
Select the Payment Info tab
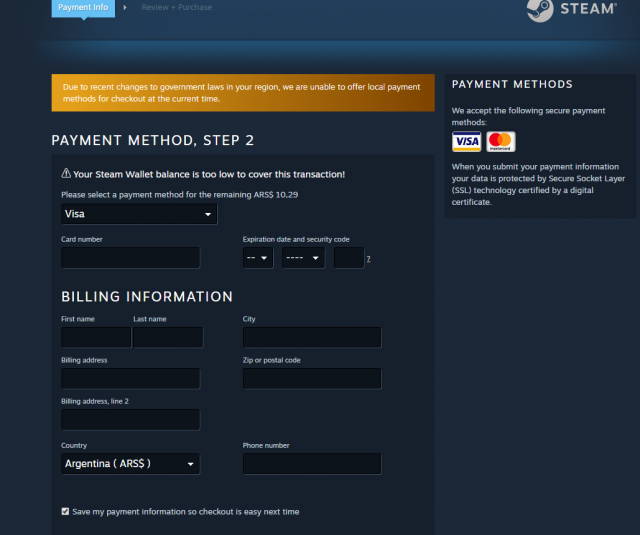pos(83,8)
